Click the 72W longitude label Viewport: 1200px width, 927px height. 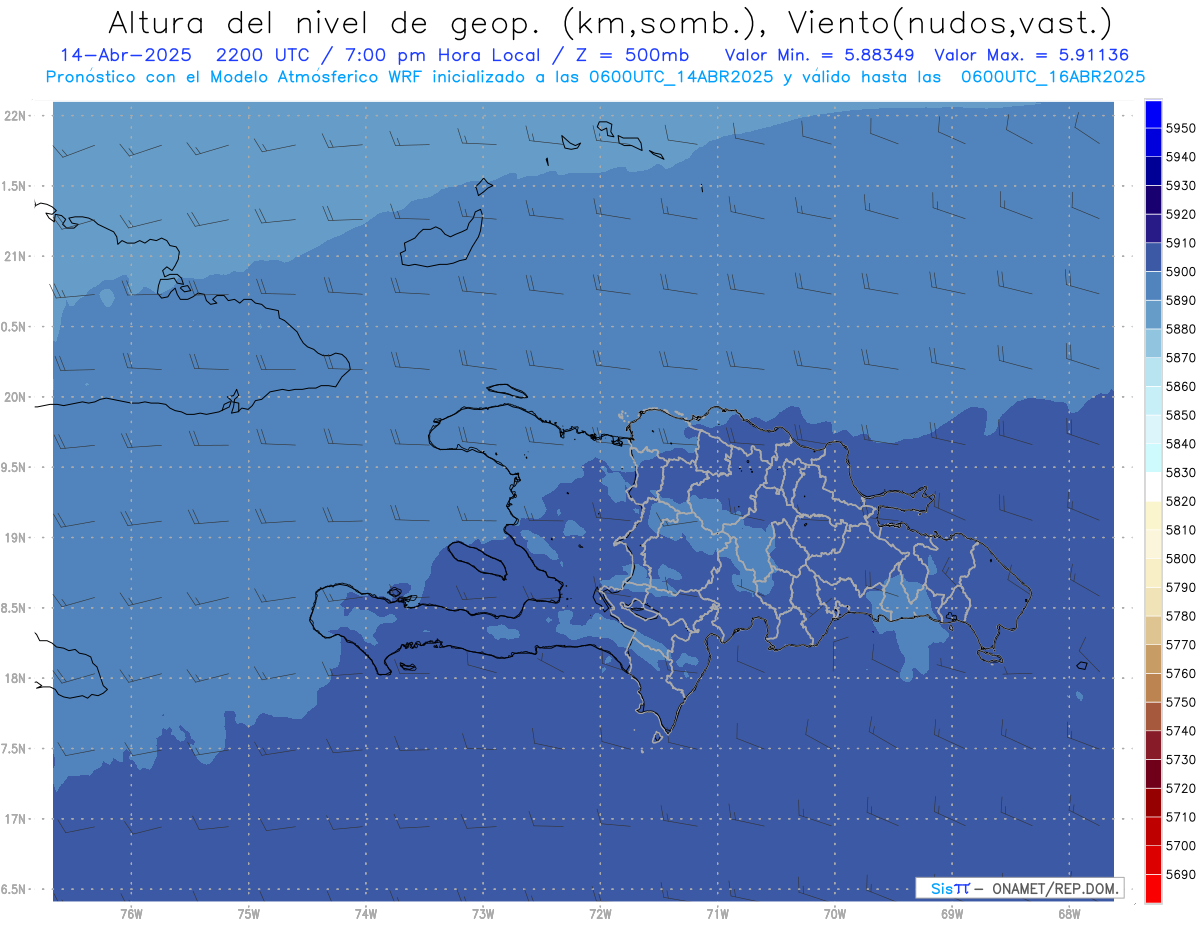pos(600,913)
